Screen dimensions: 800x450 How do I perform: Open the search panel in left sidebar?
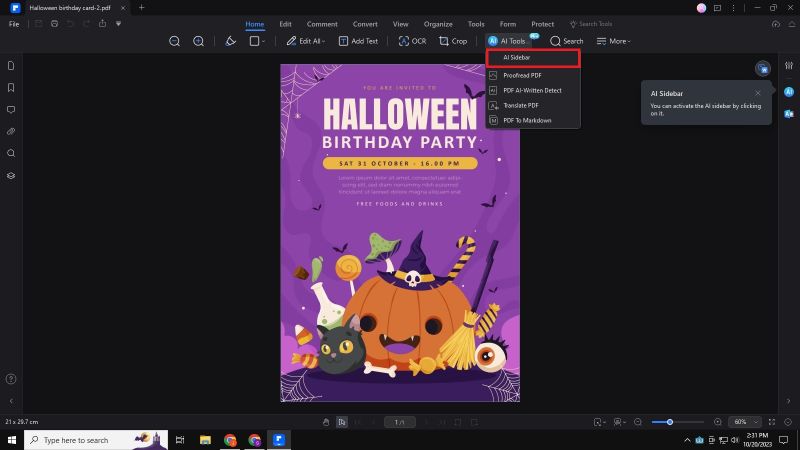tap(11, 153)
